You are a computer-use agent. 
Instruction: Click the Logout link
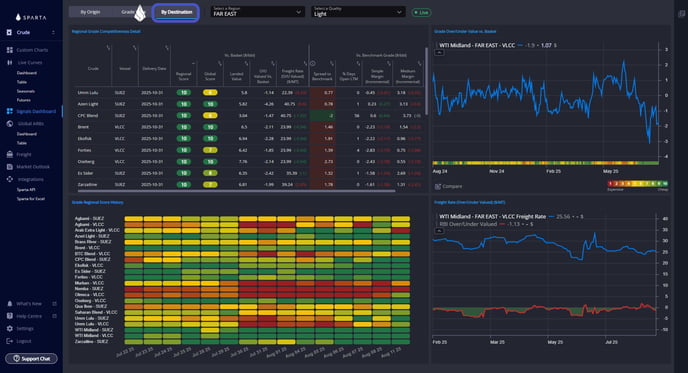pyautogui.click(x=24, y=341)
